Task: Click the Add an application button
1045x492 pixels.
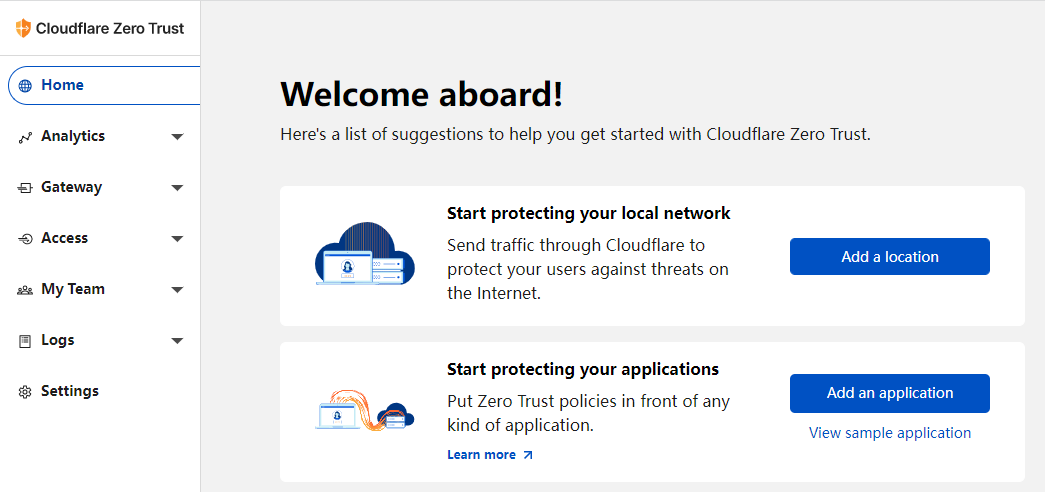Action: point(890,393)
